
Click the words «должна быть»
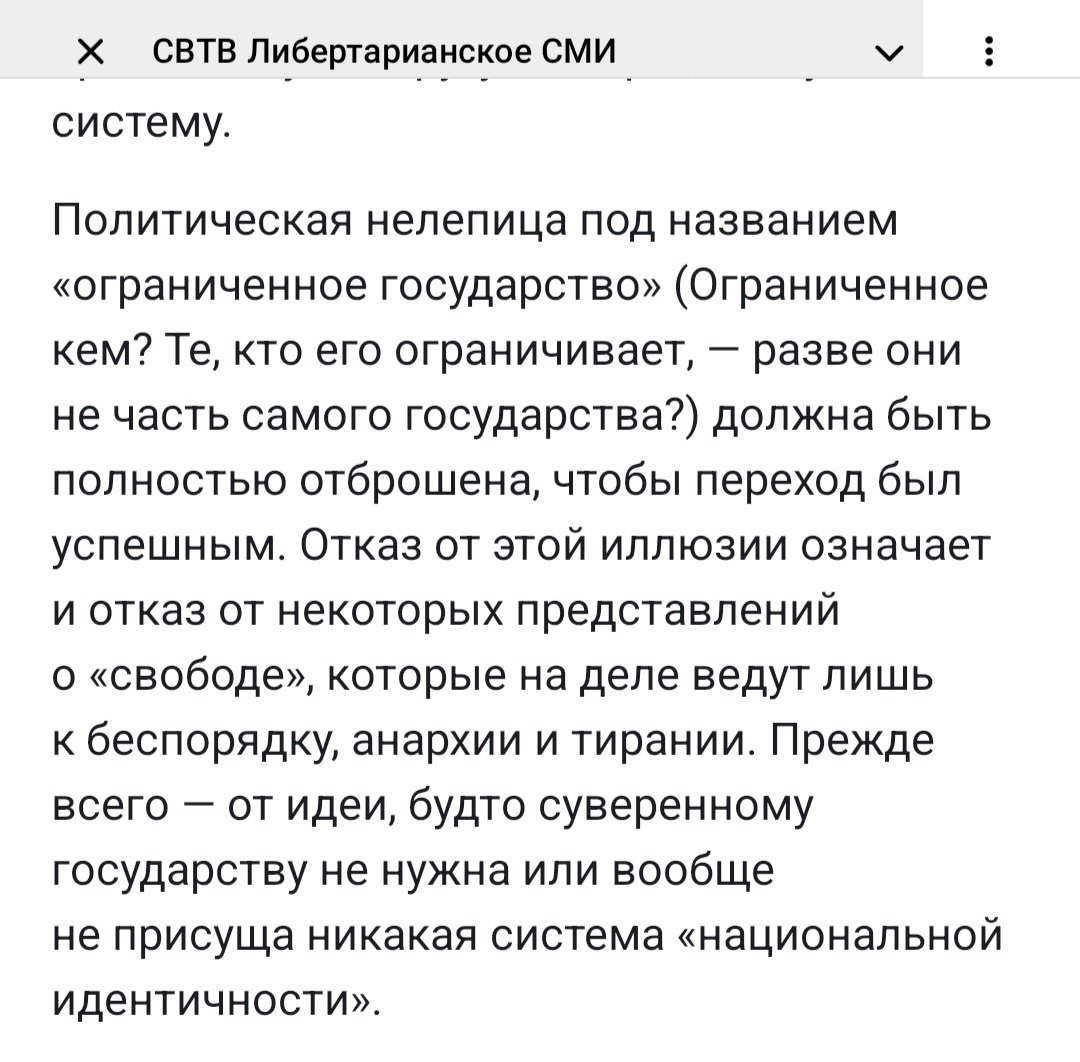tap(851, 415)
